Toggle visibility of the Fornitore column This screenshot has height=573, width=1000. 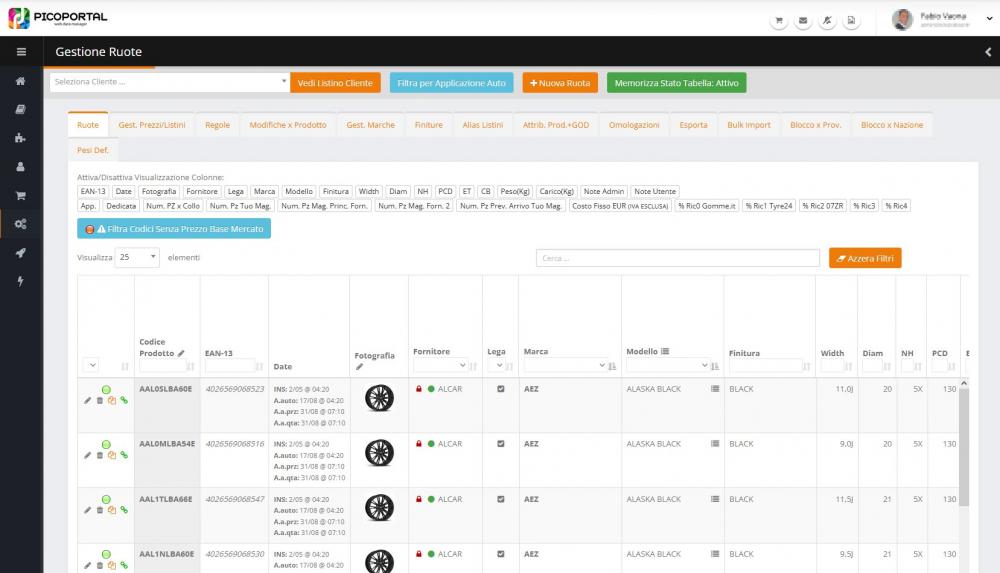coord(202,191)
